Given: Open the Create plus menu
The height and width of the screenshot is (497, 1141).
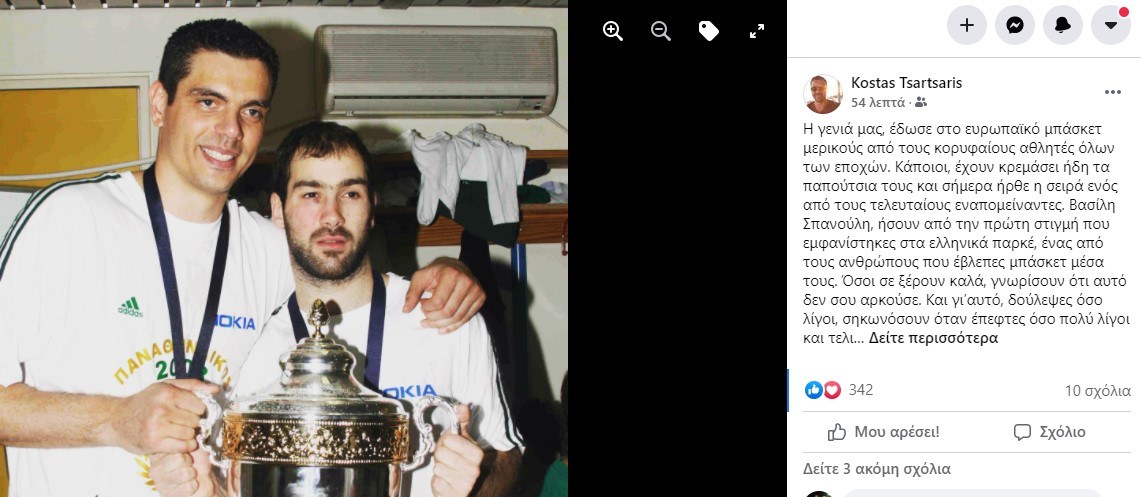Looking at the screenshot, I should pyautogui.click(x=966, y=25).
